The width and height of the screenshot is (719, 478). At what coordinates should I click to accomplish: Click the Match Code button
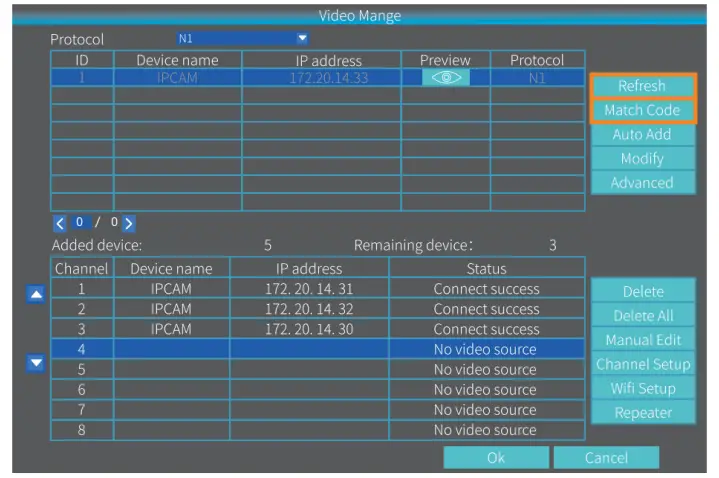(x=643, y=110)
